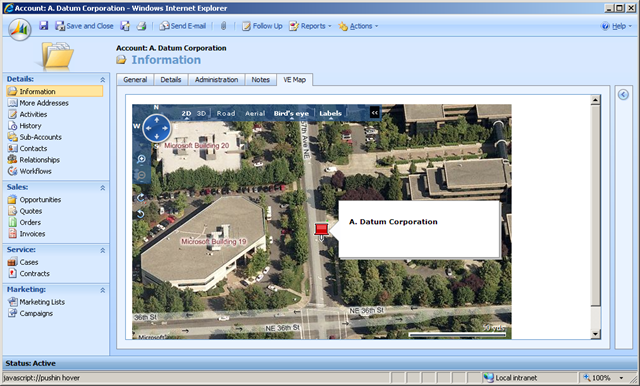640x386 pixels.
Task: Click Send E-mail in the toolbar
Action: [x=182, y=26]
